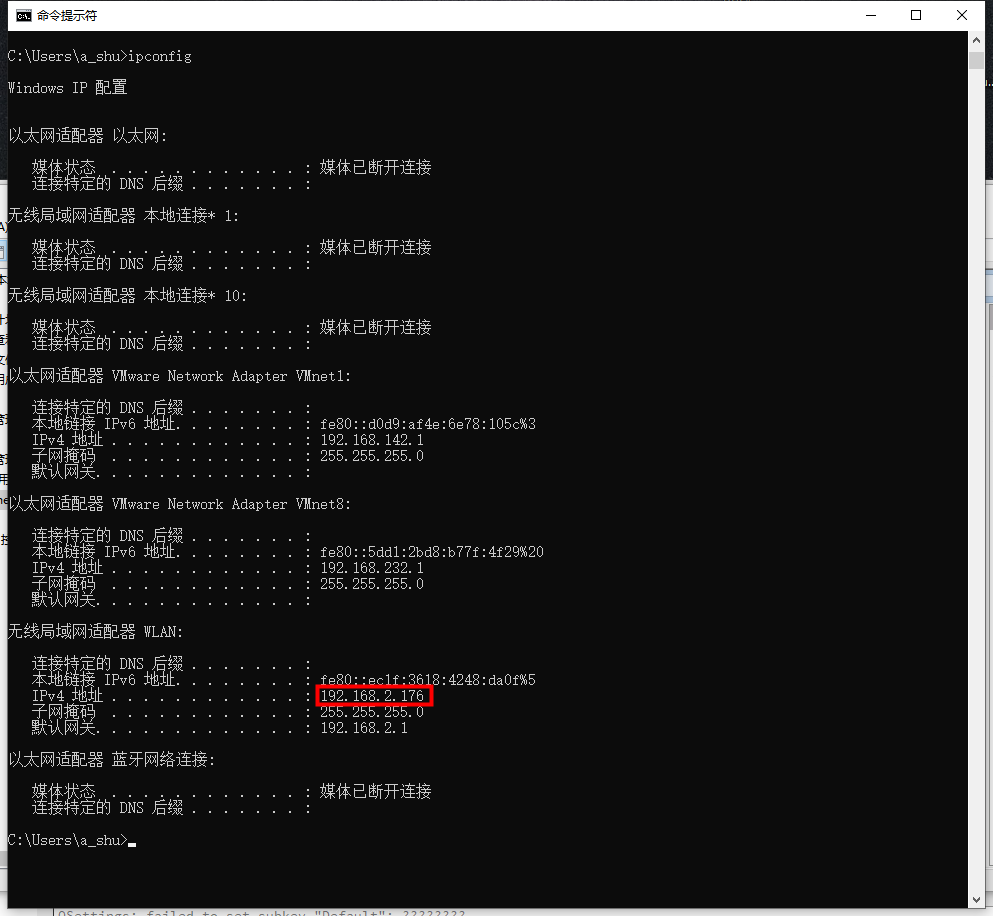This screenshot has height=916, width=993.
Task: Click the vertical scrollbar thumb
Action: pyautogui.click(x=976, y=61)
